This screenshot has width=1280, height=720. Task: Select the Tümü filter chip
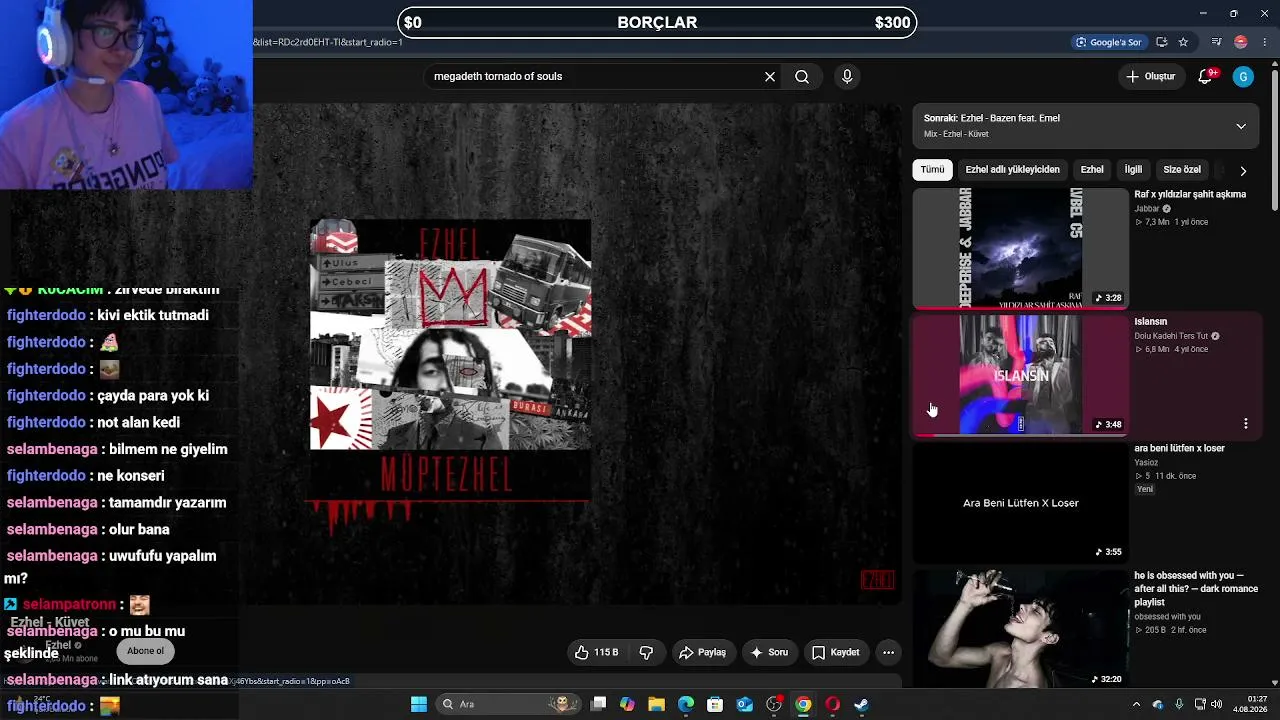(x=932, y=169)
